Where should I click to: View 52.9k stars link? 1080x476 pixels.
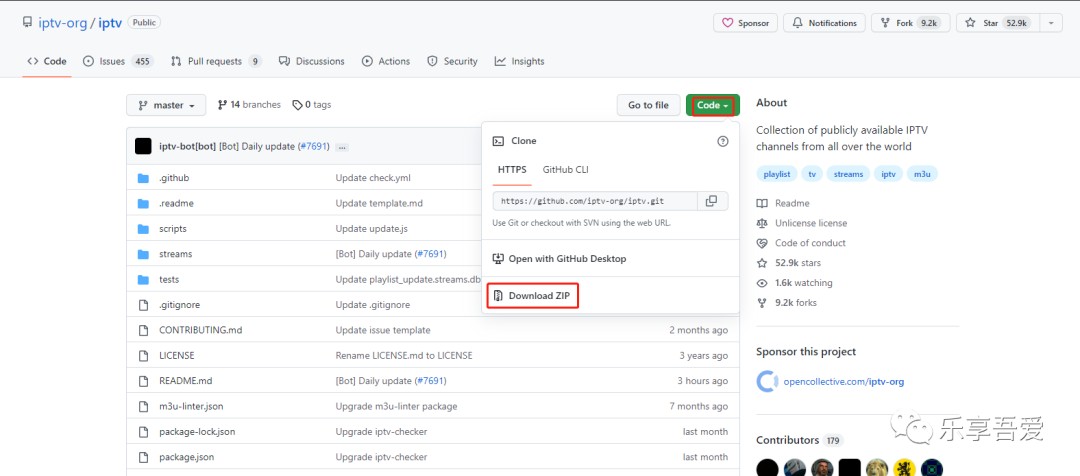click(789, 263)
